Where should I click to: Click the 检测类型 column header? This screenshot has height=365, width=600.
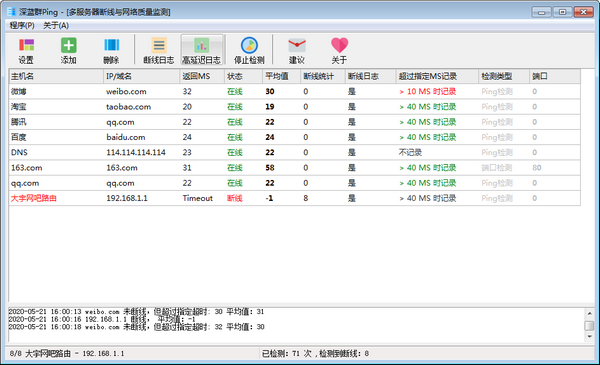click(x=504, y=76)
